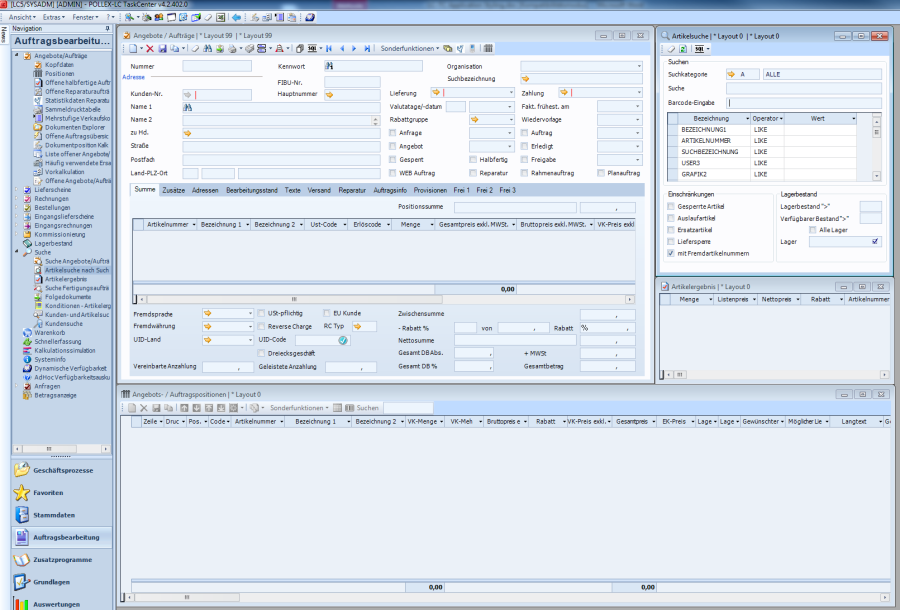Click the binoculars icon in Name 1 field
The image size is (900, 610).
(x=187, y=107)
